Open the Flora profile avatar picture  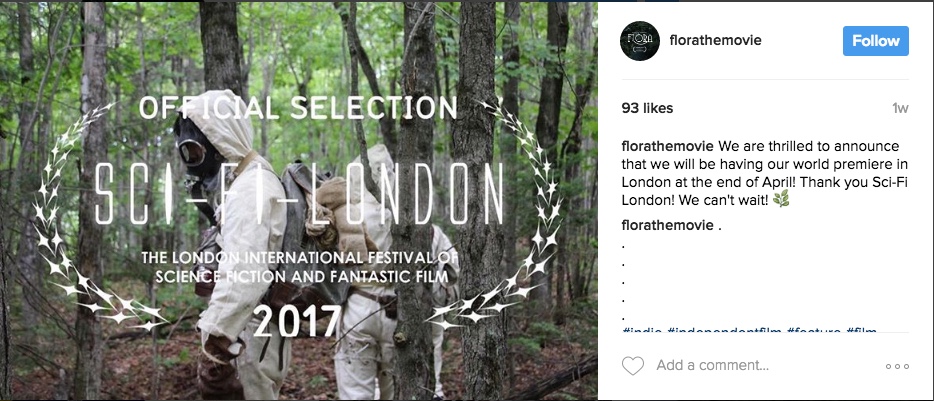[640, 41]
